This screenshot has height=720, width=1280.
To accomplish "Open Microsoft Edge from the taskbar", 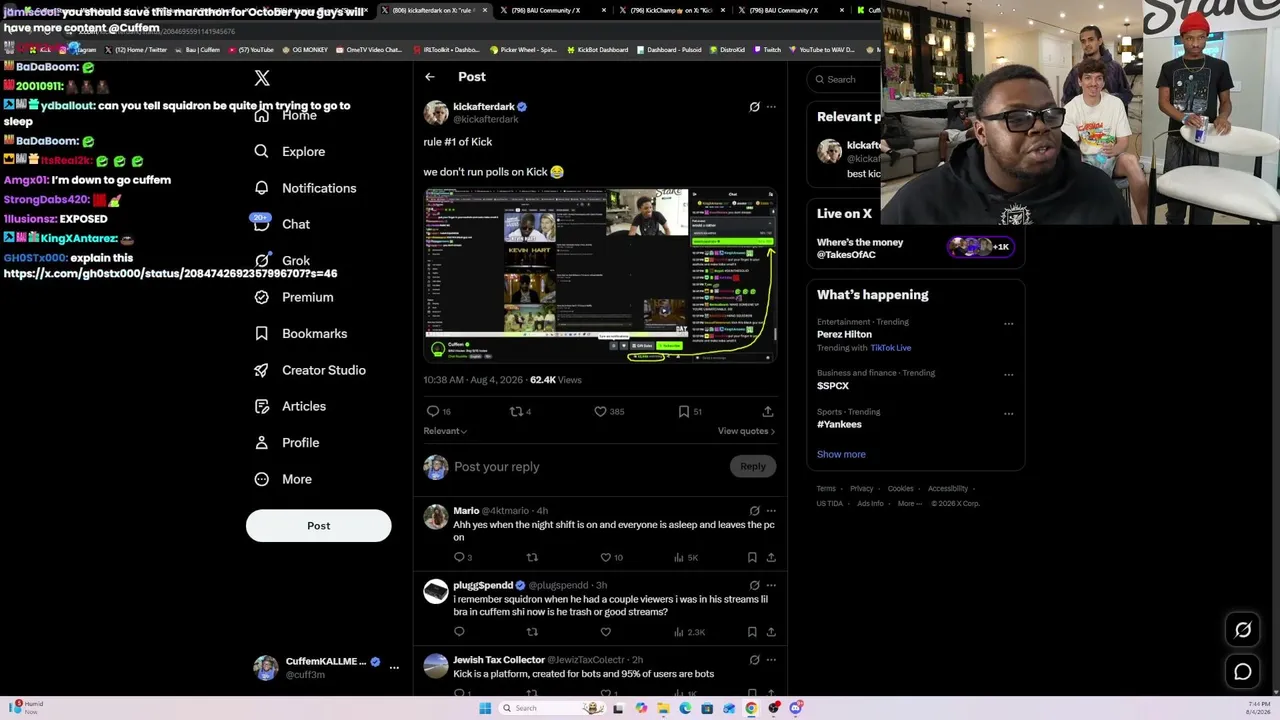I will point(685,708).
